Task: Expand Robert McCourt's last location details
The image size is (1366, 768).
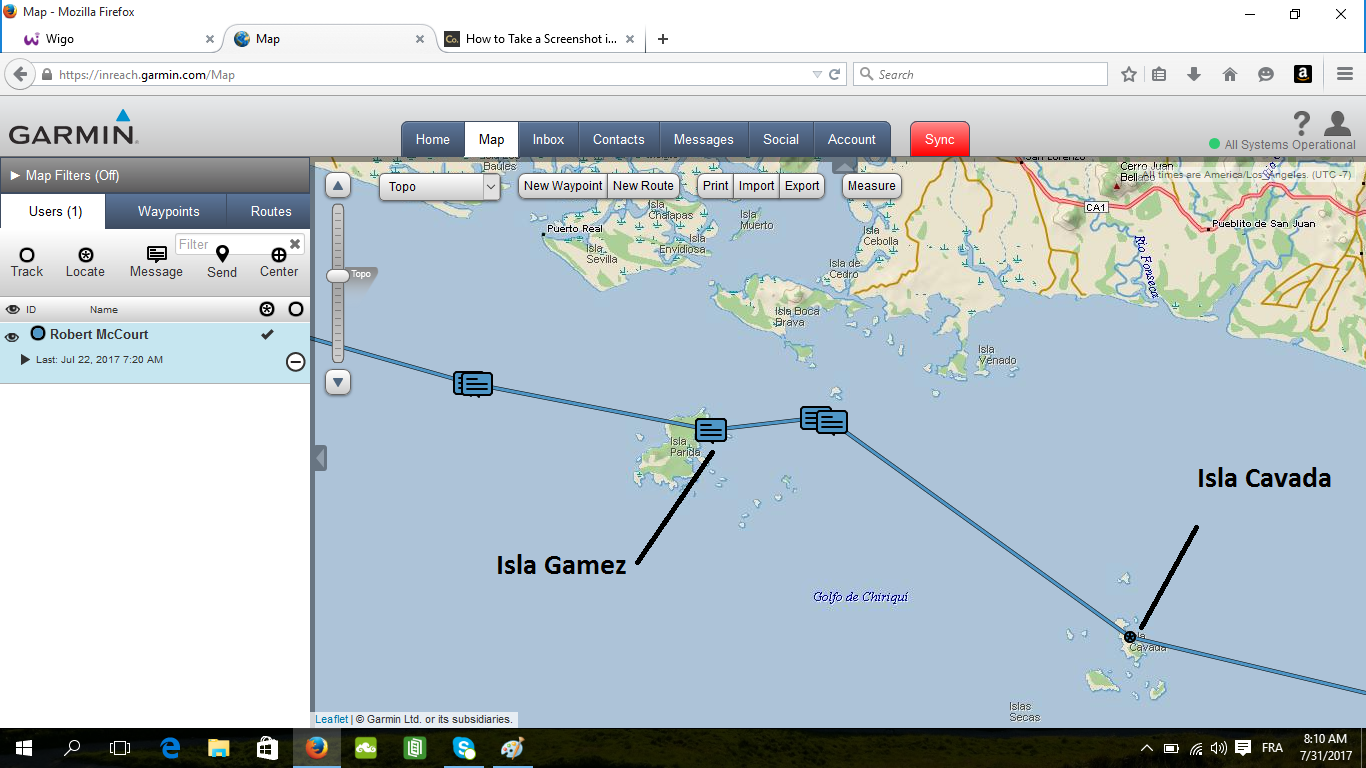Action: tap(25, 360)
